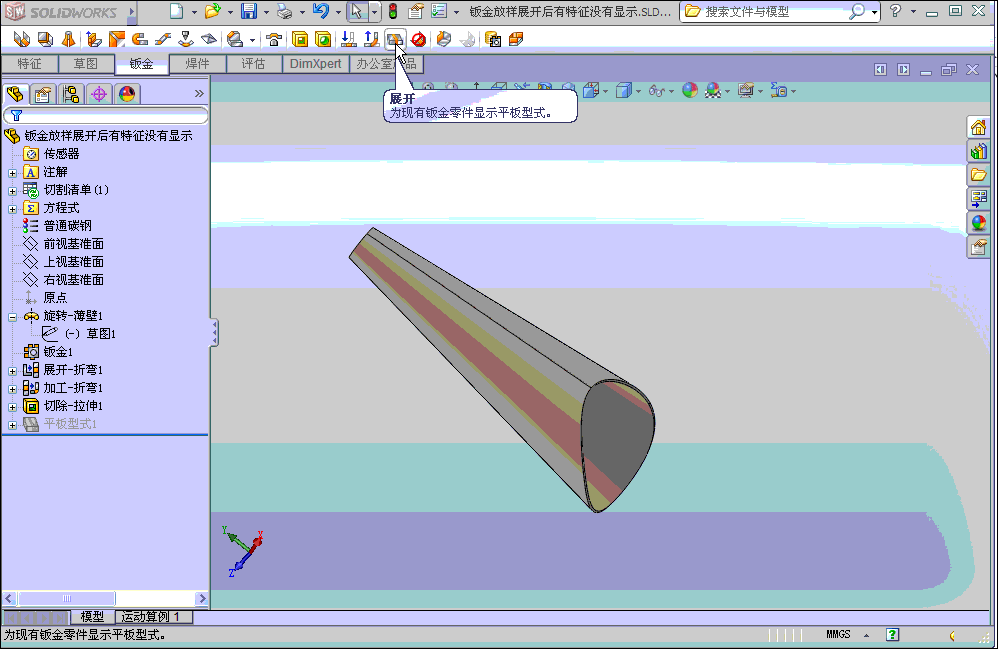Click the Rebuild traffic light icon
This screenshot has height=649, width=998.
tap(393, 11)
